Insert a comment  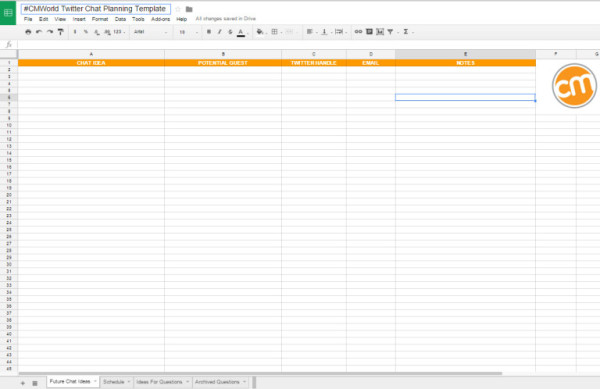[369, 32]
